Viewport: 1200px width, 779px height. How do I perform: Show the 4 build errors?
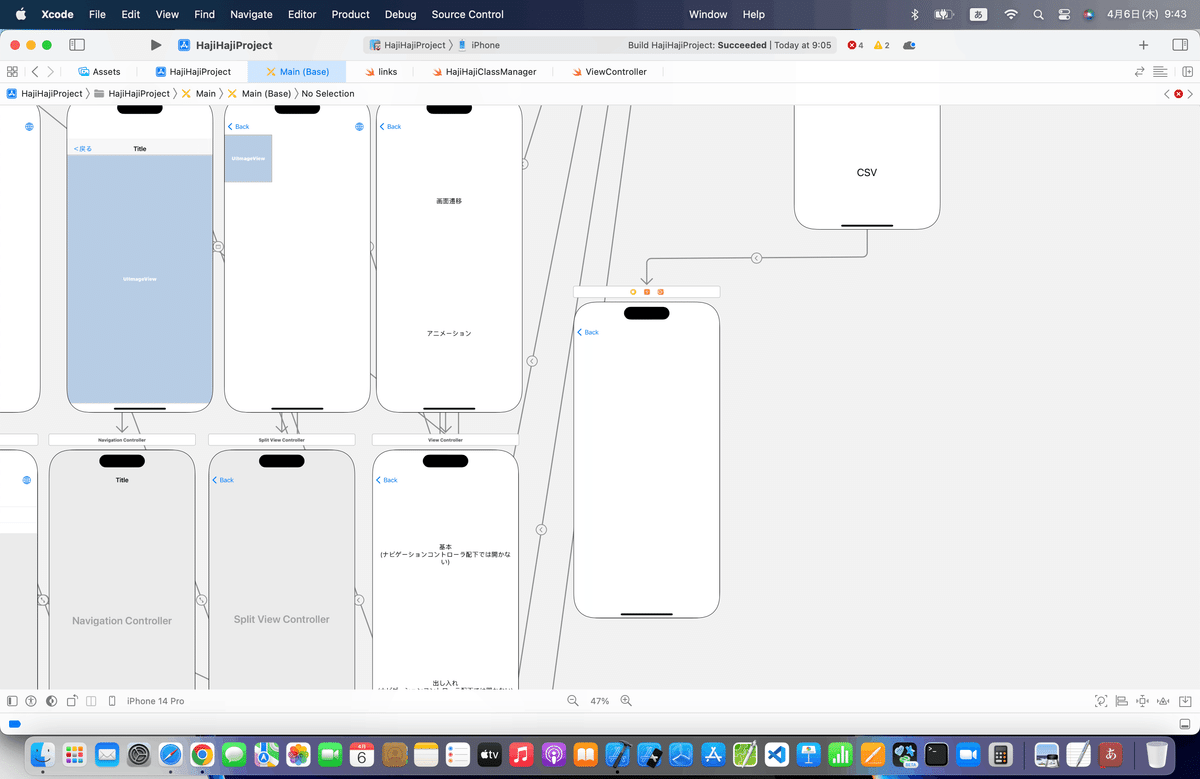coord(855,45)
